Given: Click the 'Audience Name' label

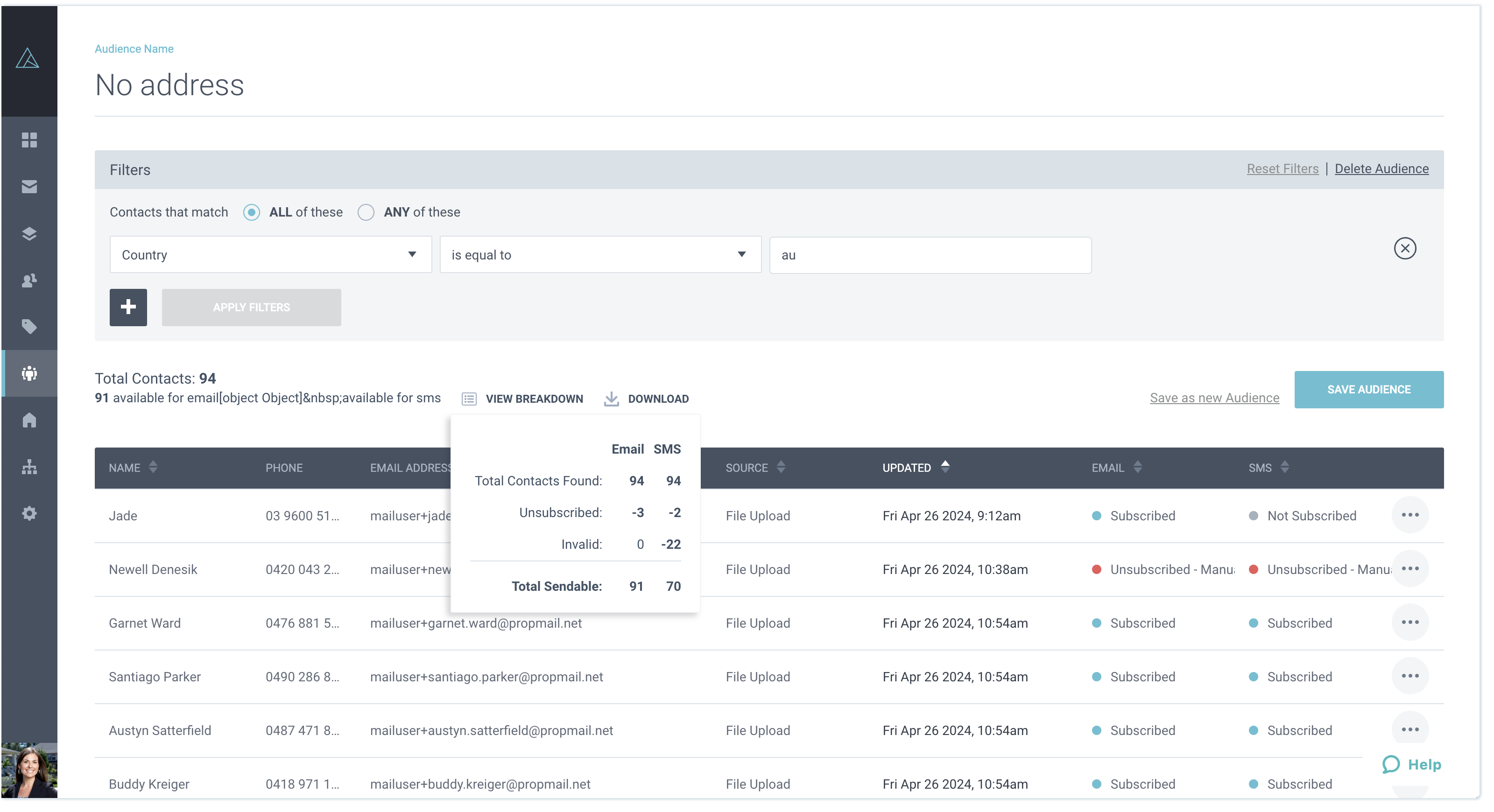Looking at the screenshot, I should 134,49.
